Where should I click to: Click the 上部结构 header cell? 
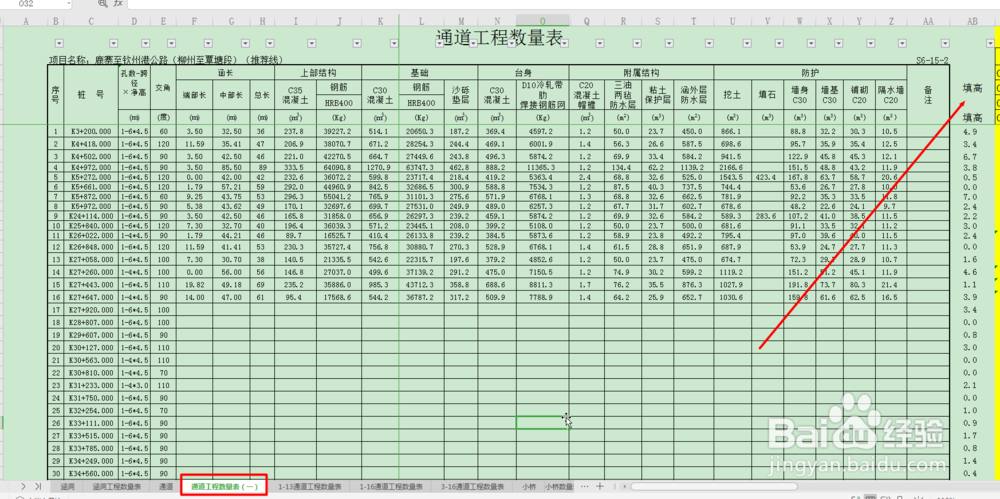[318, 72]
